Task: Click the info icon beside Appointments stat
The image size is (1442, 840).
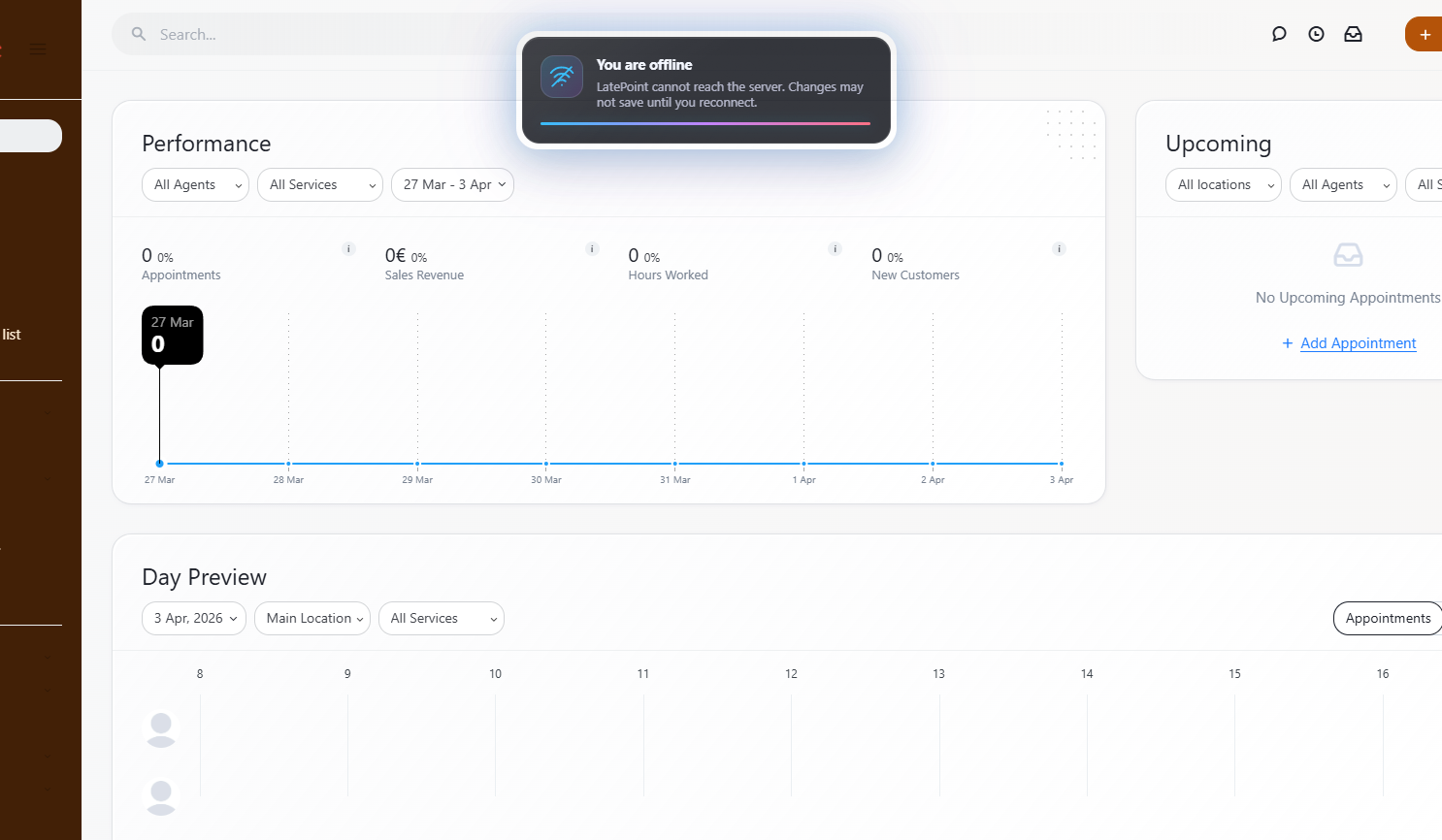Action: coord(349,249)
